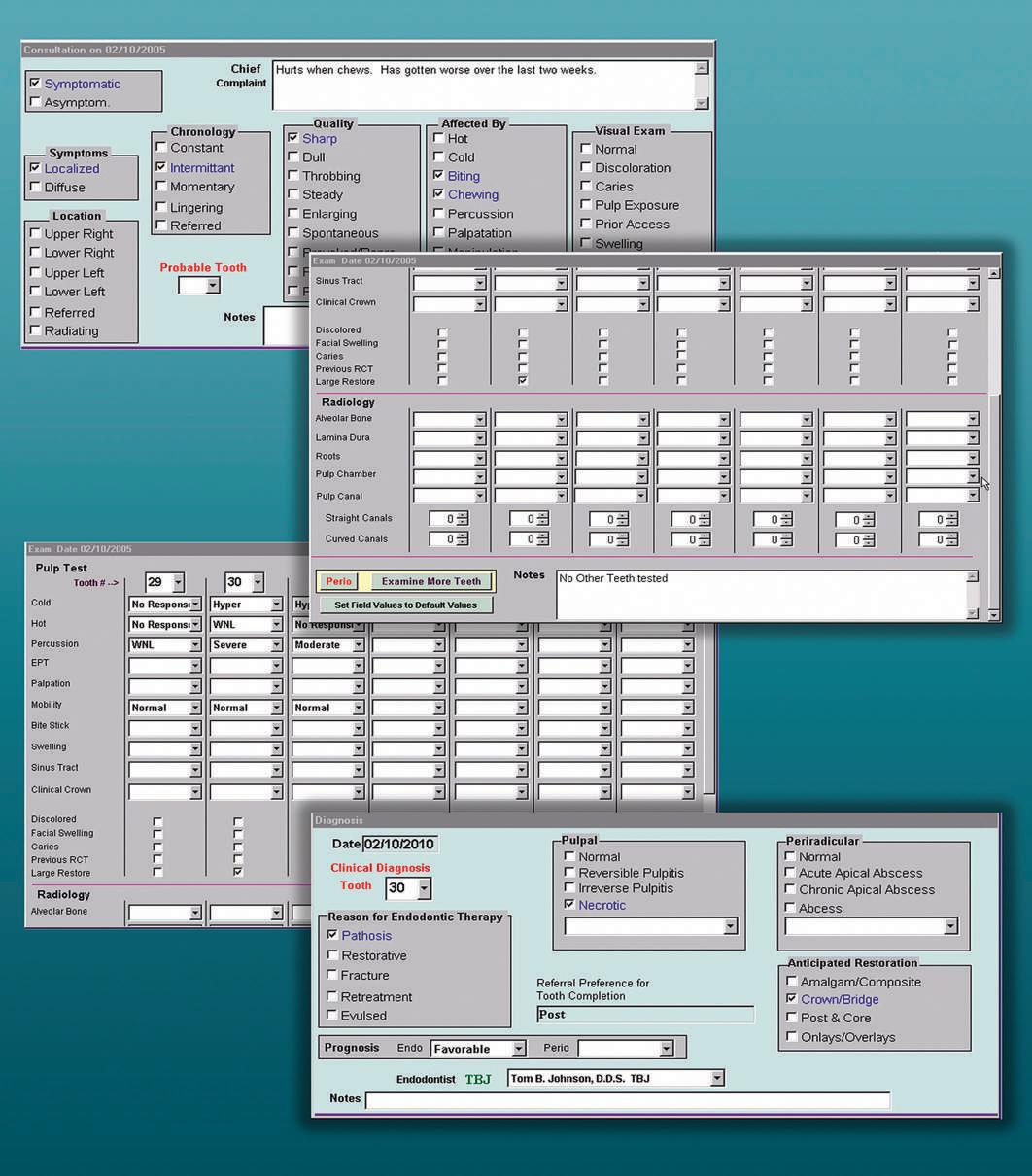
Task: Check Normal in Visual Exam group
Action: [x=586, y=149]
